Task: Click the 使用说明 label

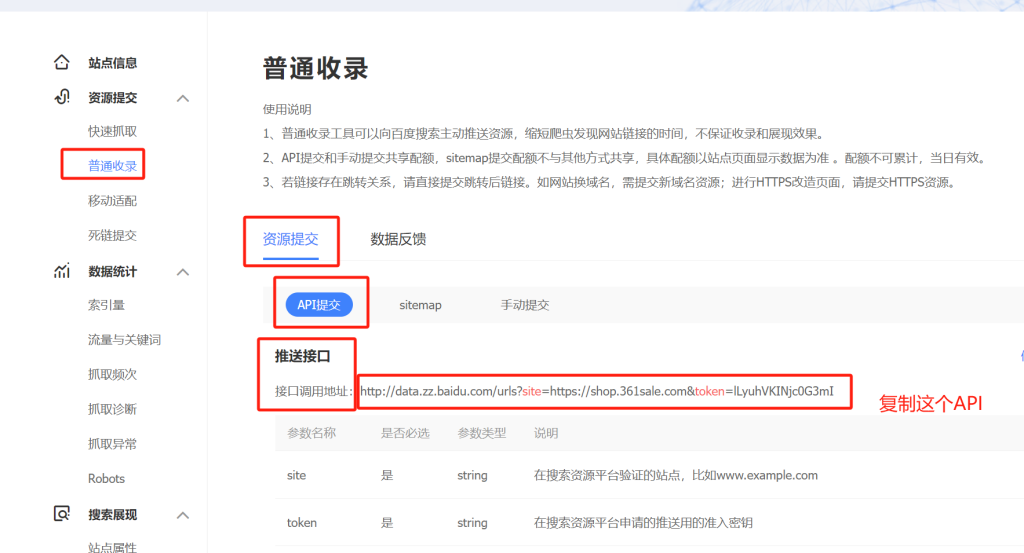Action: 287,109
